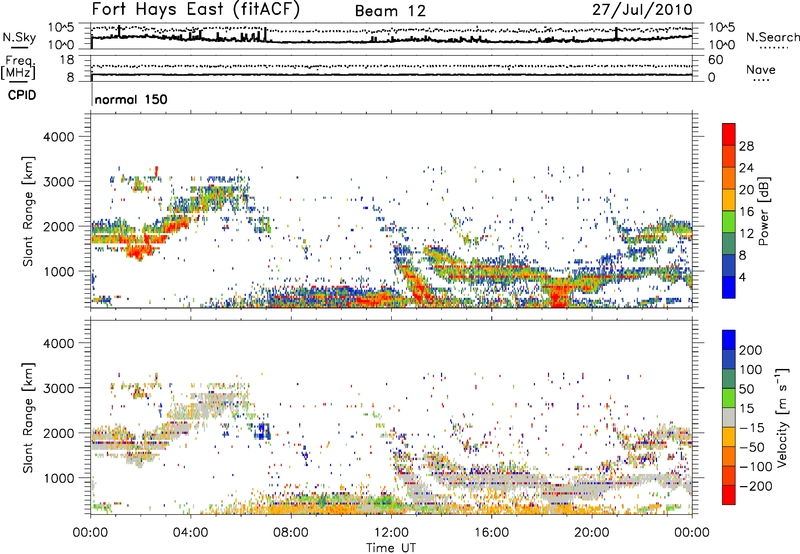Click the date '27/Jul/2010'
The image size is (800, 554).
click(642, 9)
